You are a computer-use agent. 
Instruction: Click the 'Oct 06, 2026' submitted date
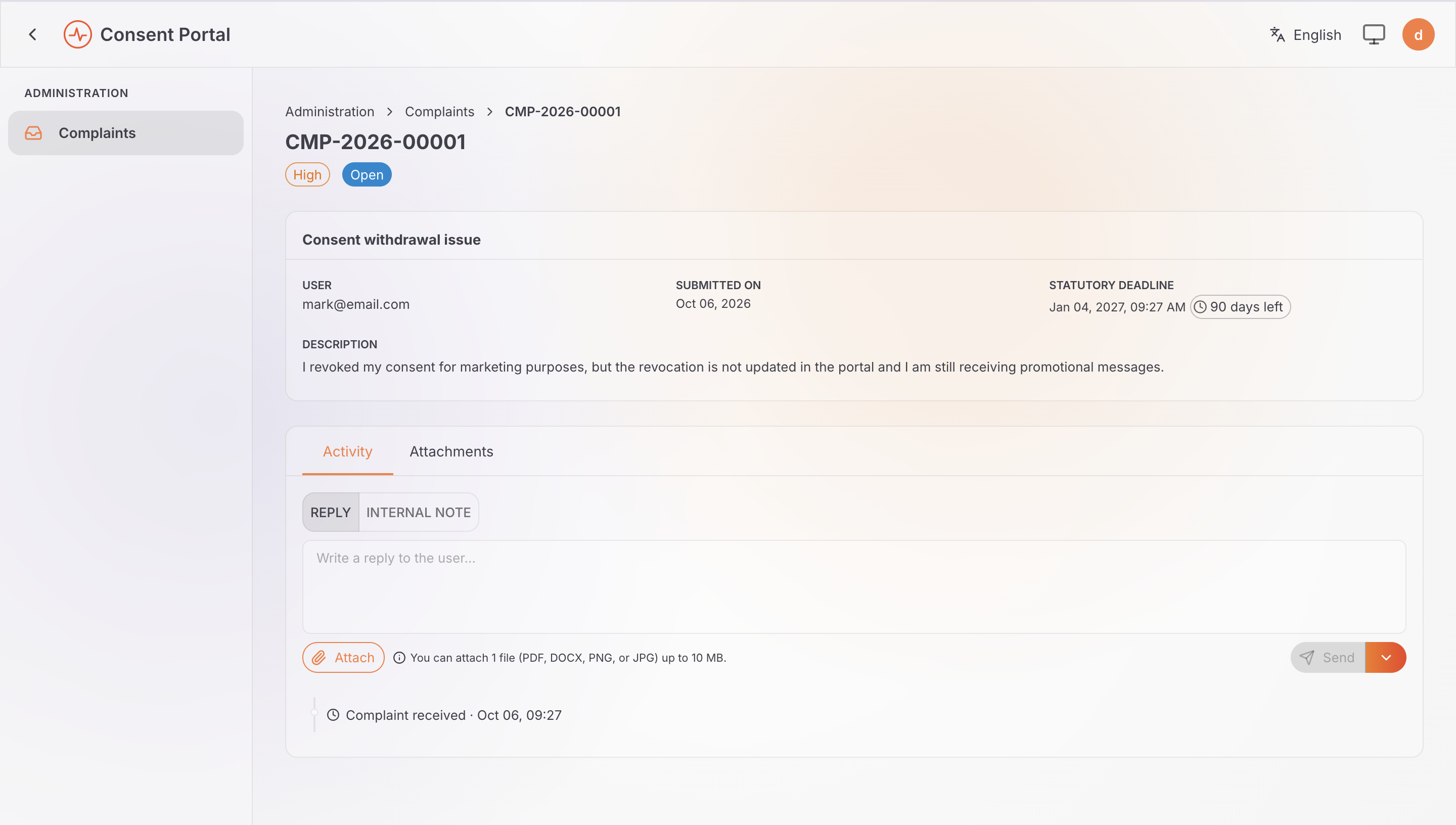pyautogui.click(x=713, y=304)
